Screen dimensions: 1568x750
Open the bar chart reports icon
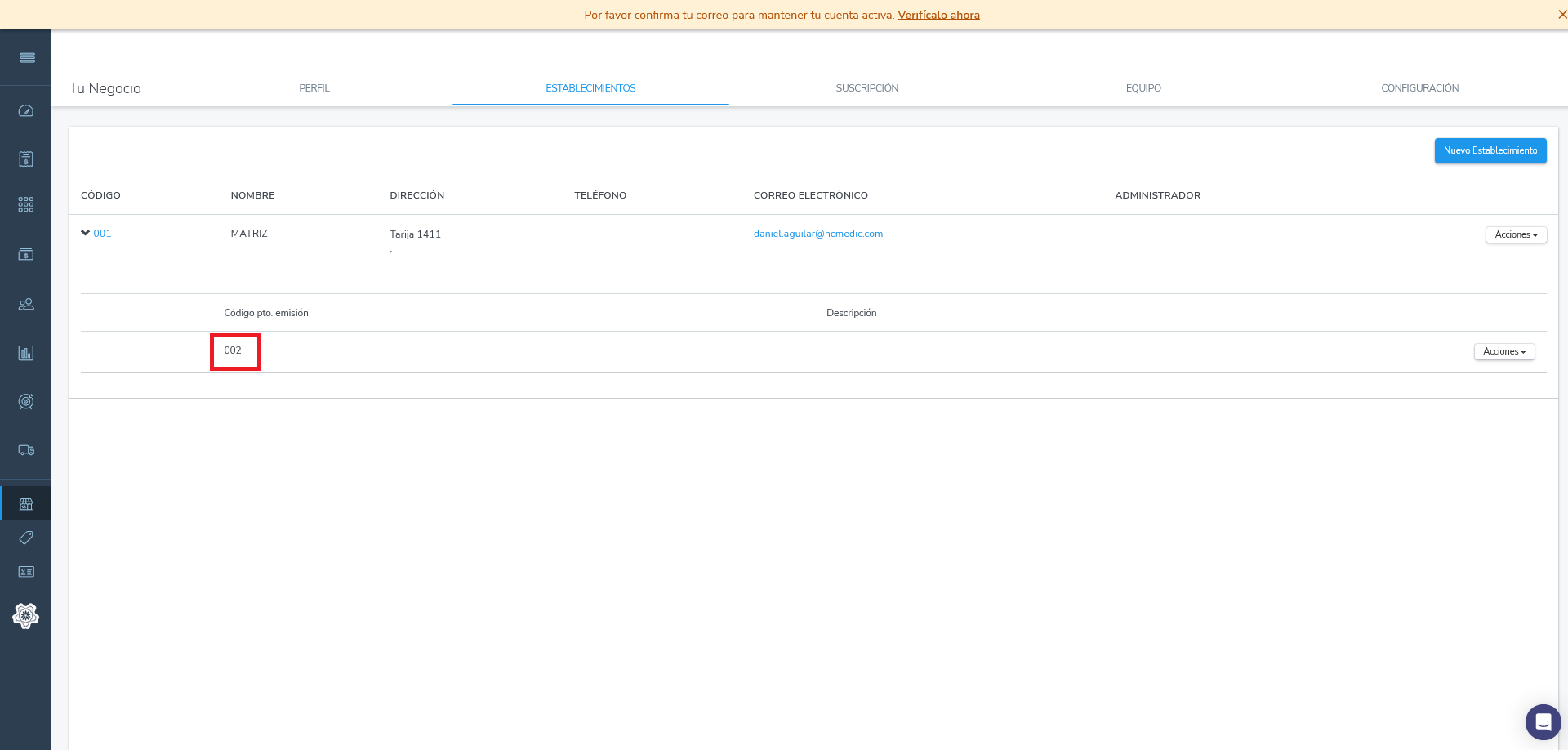click(26, 353)
